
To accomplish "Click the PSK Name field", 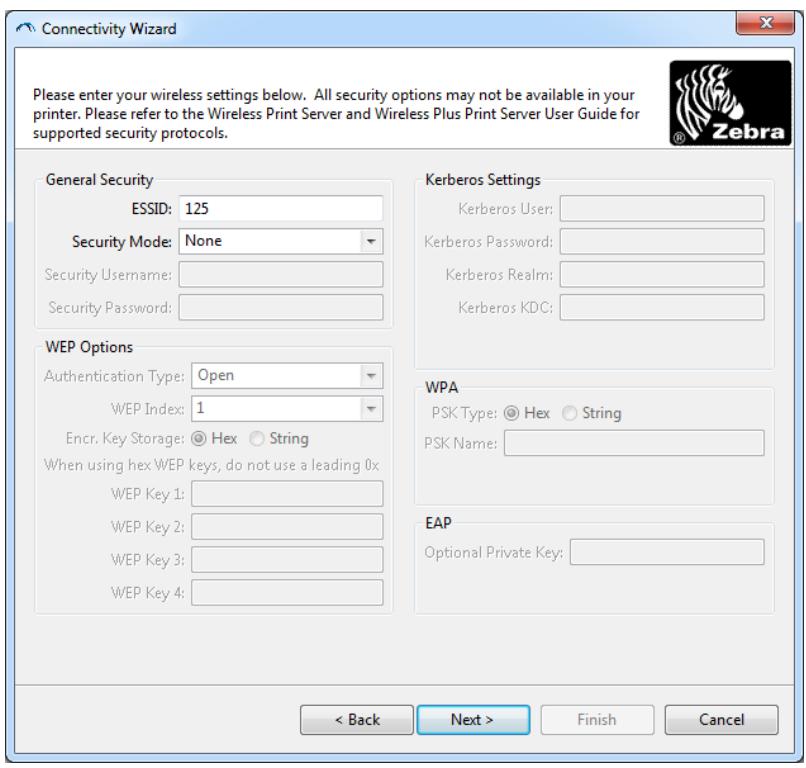I will click(634, 443).
